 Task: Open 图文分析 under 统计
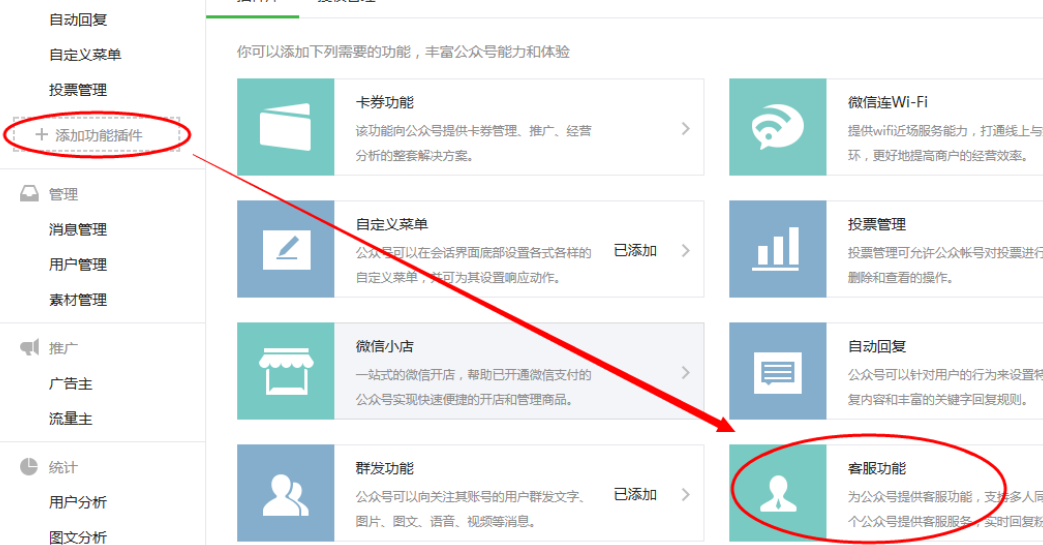(78, 536)
